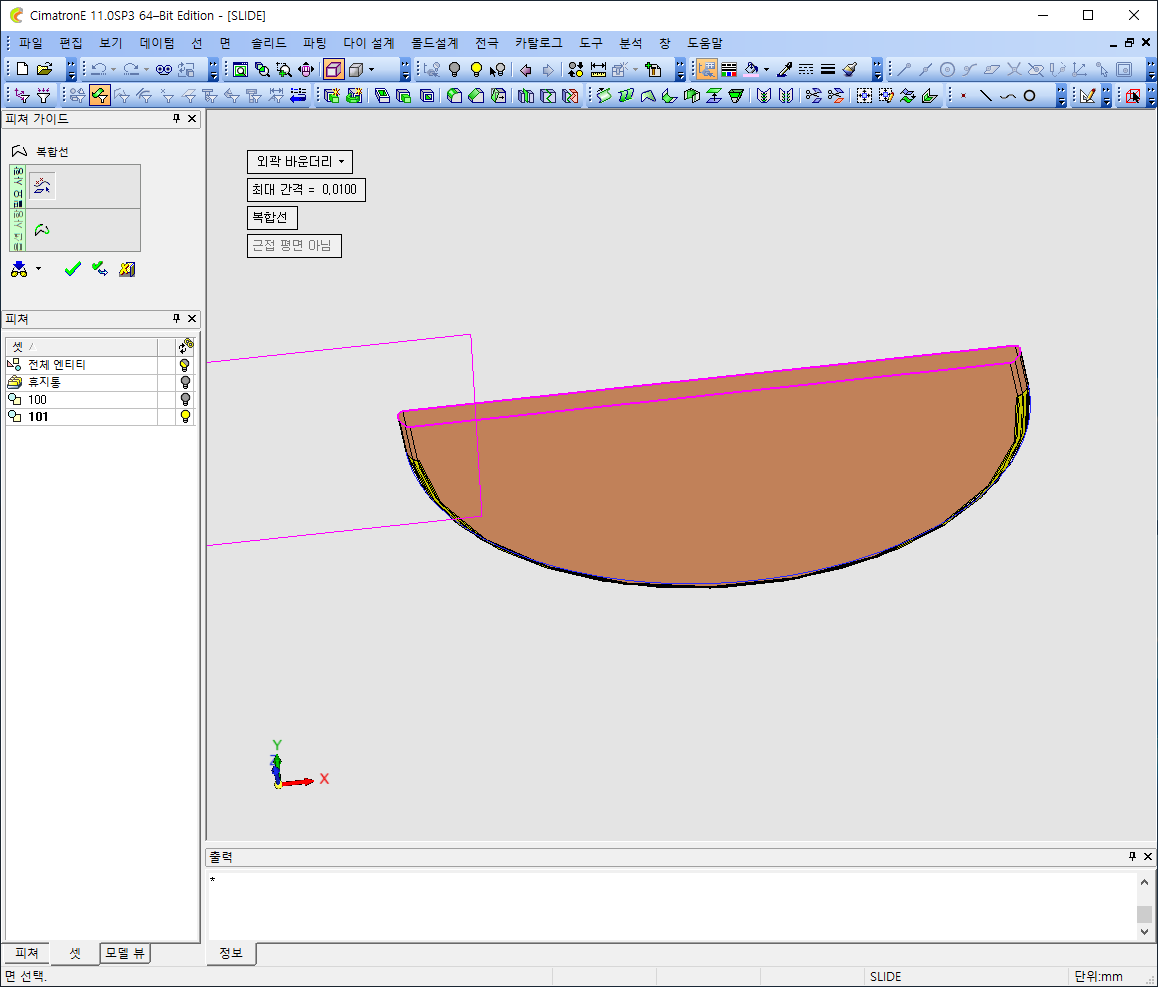Toggle the highlighted face filter funnel icon

click(x=100, y=95)
